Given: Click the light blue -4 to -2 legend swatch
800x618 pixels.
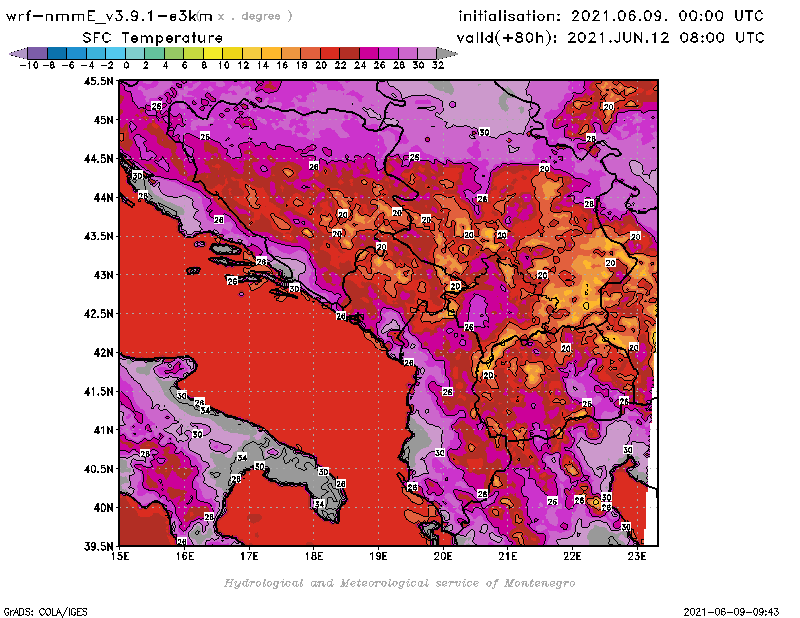Looking at the screenshot, I should (x=96, y=53).
